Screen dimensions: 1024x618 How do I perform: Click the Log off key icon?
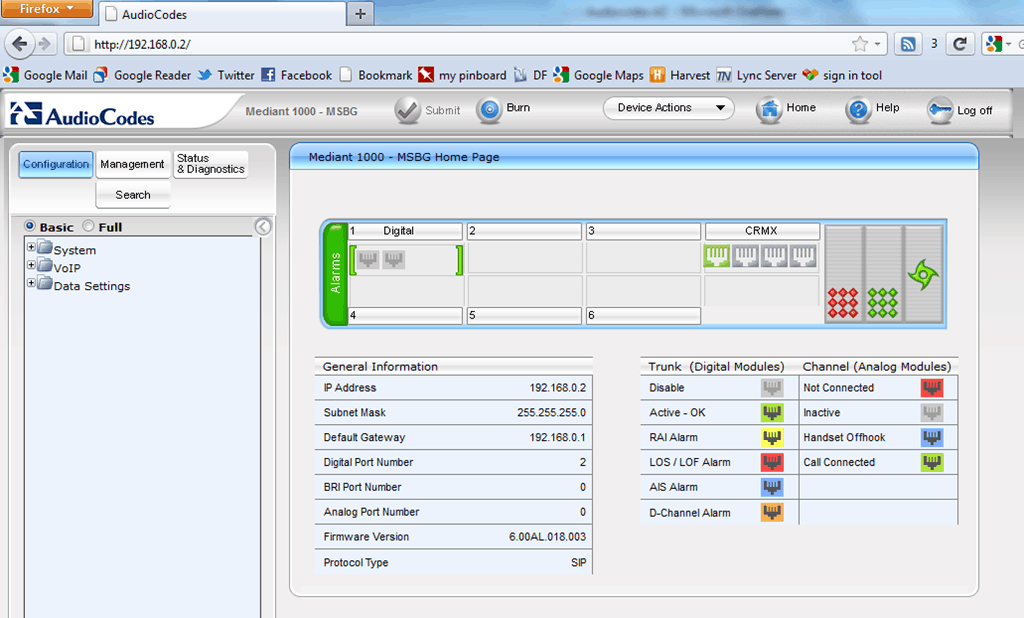coord(939,111)
